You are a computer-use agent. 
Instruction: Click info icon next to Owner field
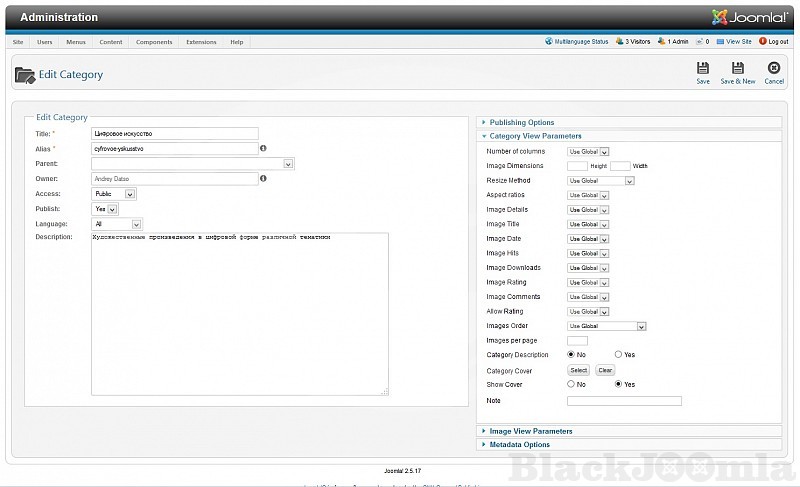point(263,179)
